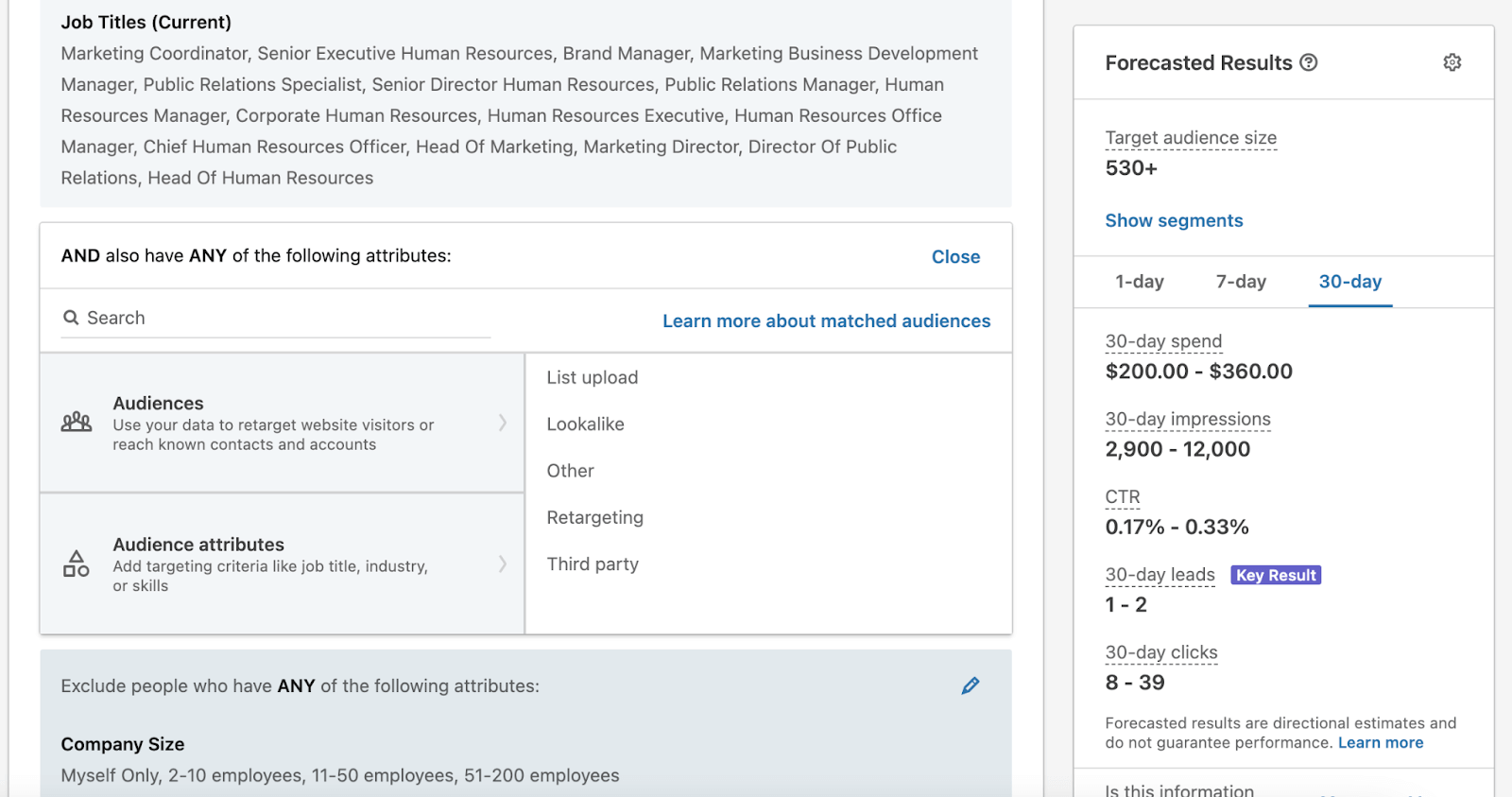Click the Job Titles (Current) heading

point(146,22)
